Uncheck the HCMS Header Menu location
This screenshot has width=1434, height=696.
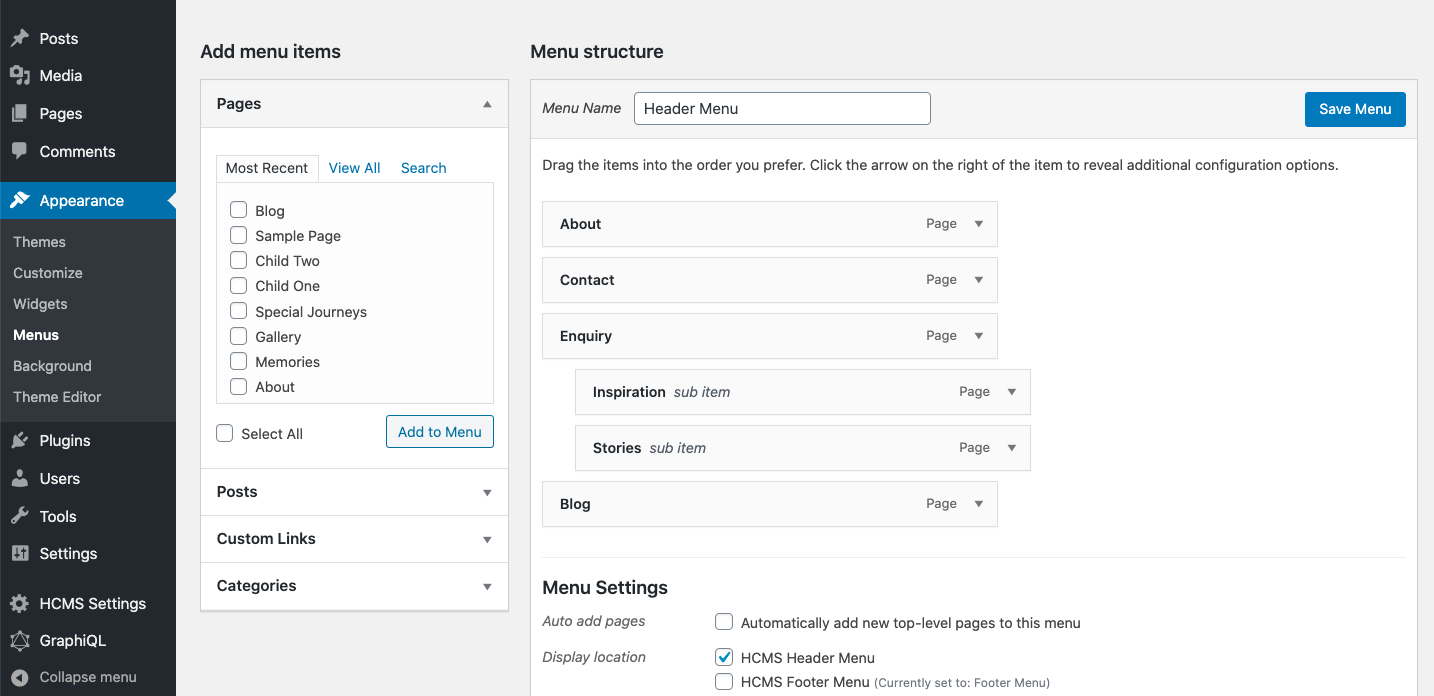click(724, 657)
